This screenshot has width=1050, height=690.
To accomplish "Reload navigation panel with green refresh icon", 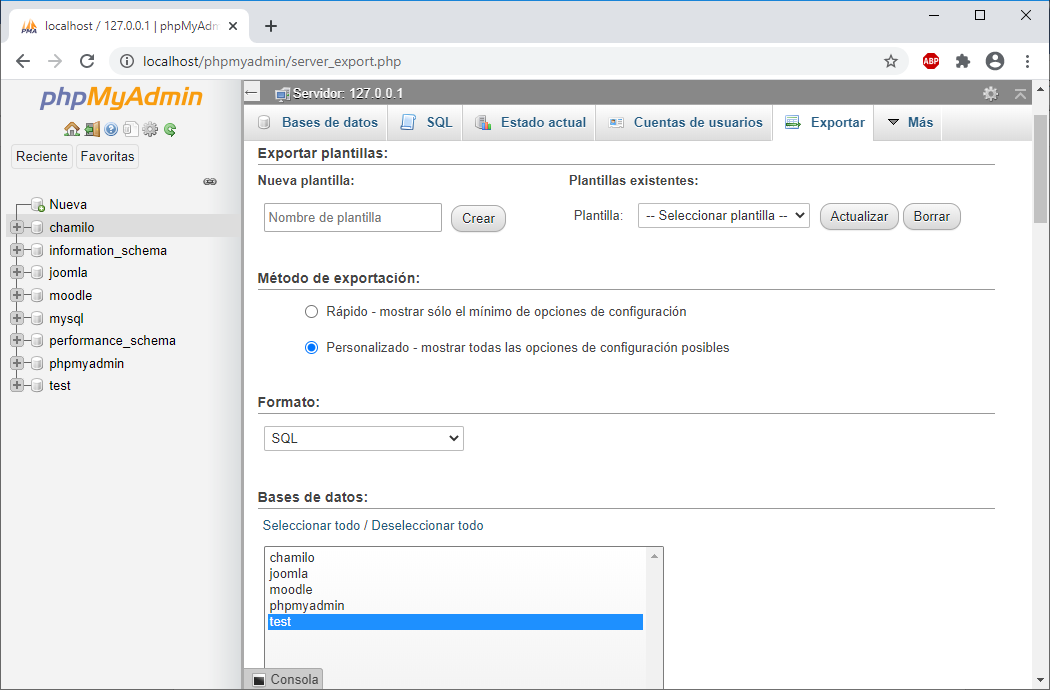I will (170, 129).
